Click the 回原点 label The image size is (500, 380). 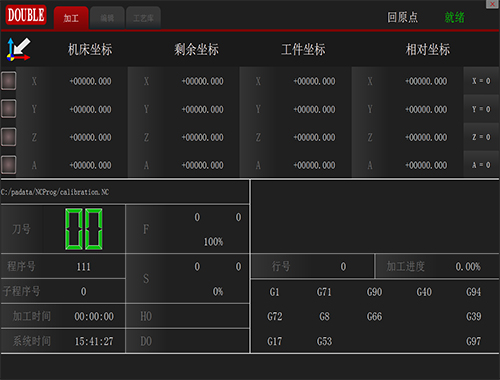pyautogui.click(x=402, y=17)
